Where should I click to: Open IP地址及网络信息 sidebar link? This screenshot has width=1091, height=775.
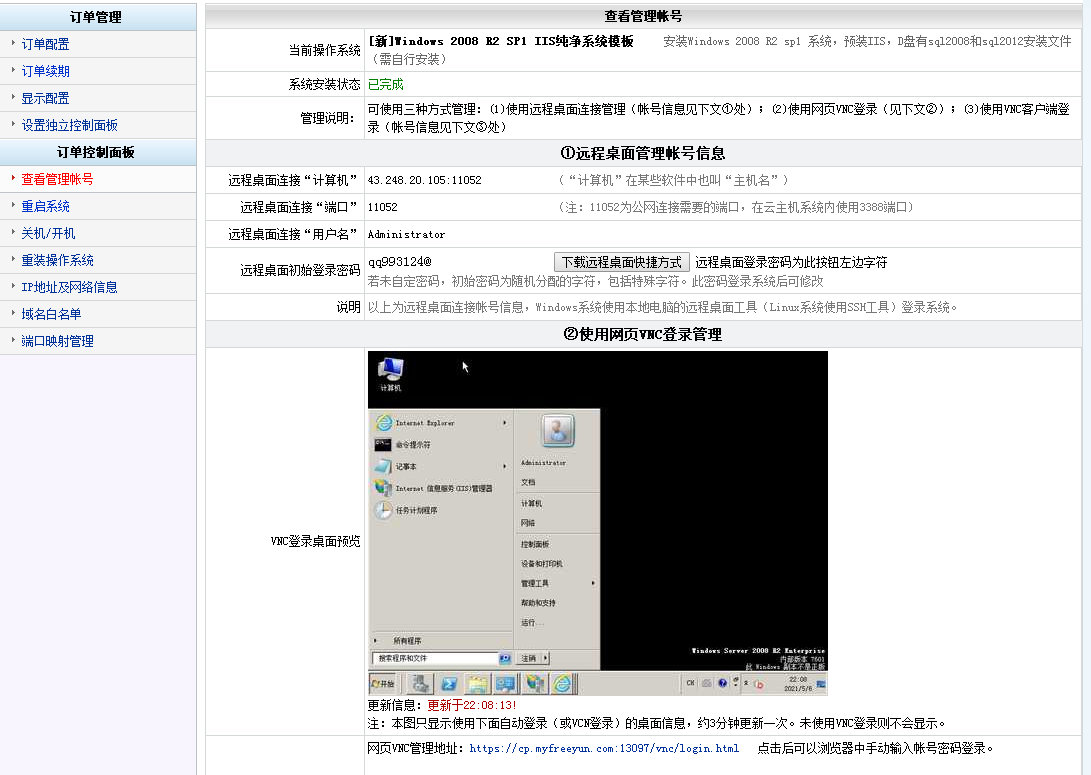[70, 287]
